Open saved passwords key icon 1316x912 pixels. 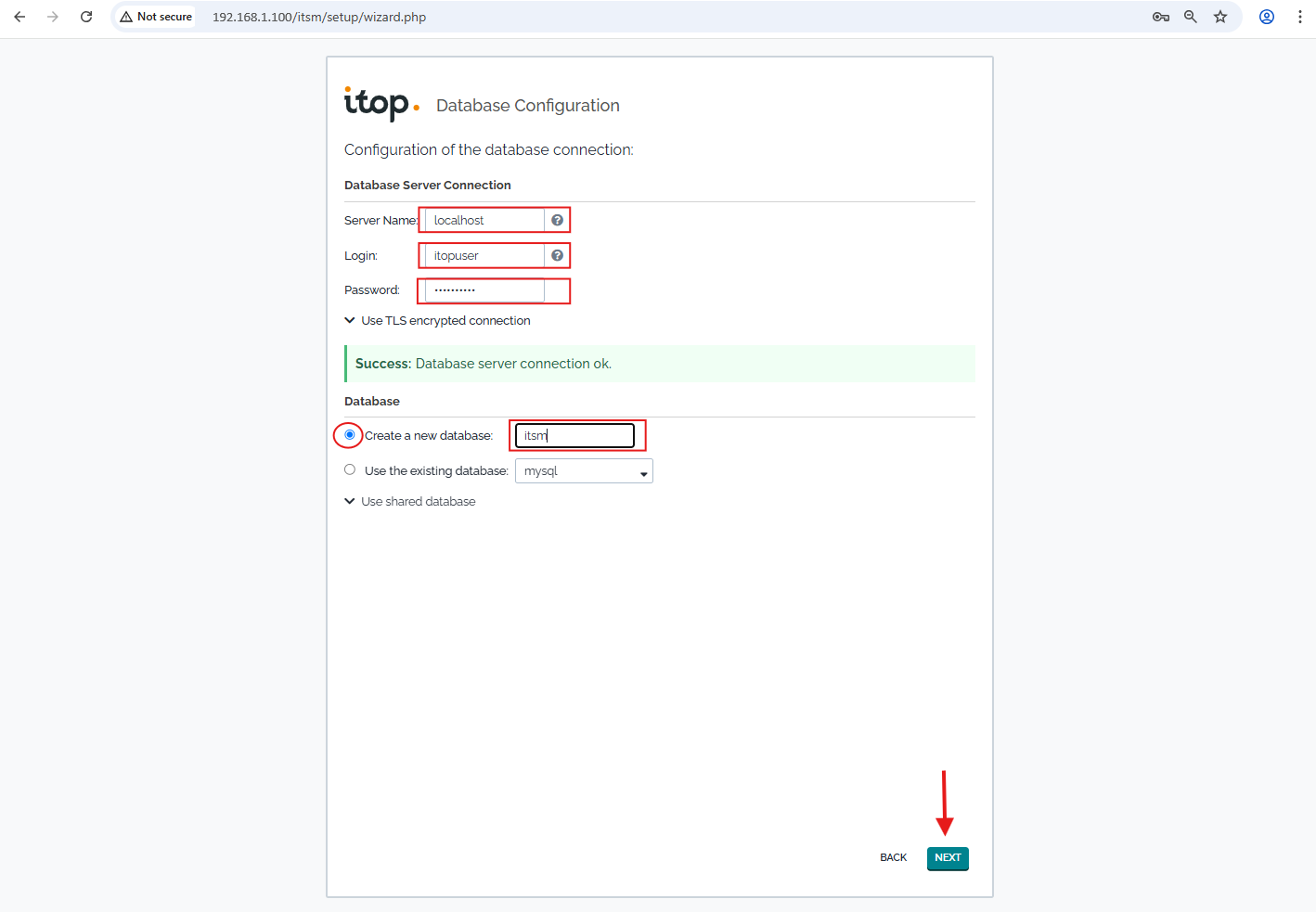coord(1161,17)
